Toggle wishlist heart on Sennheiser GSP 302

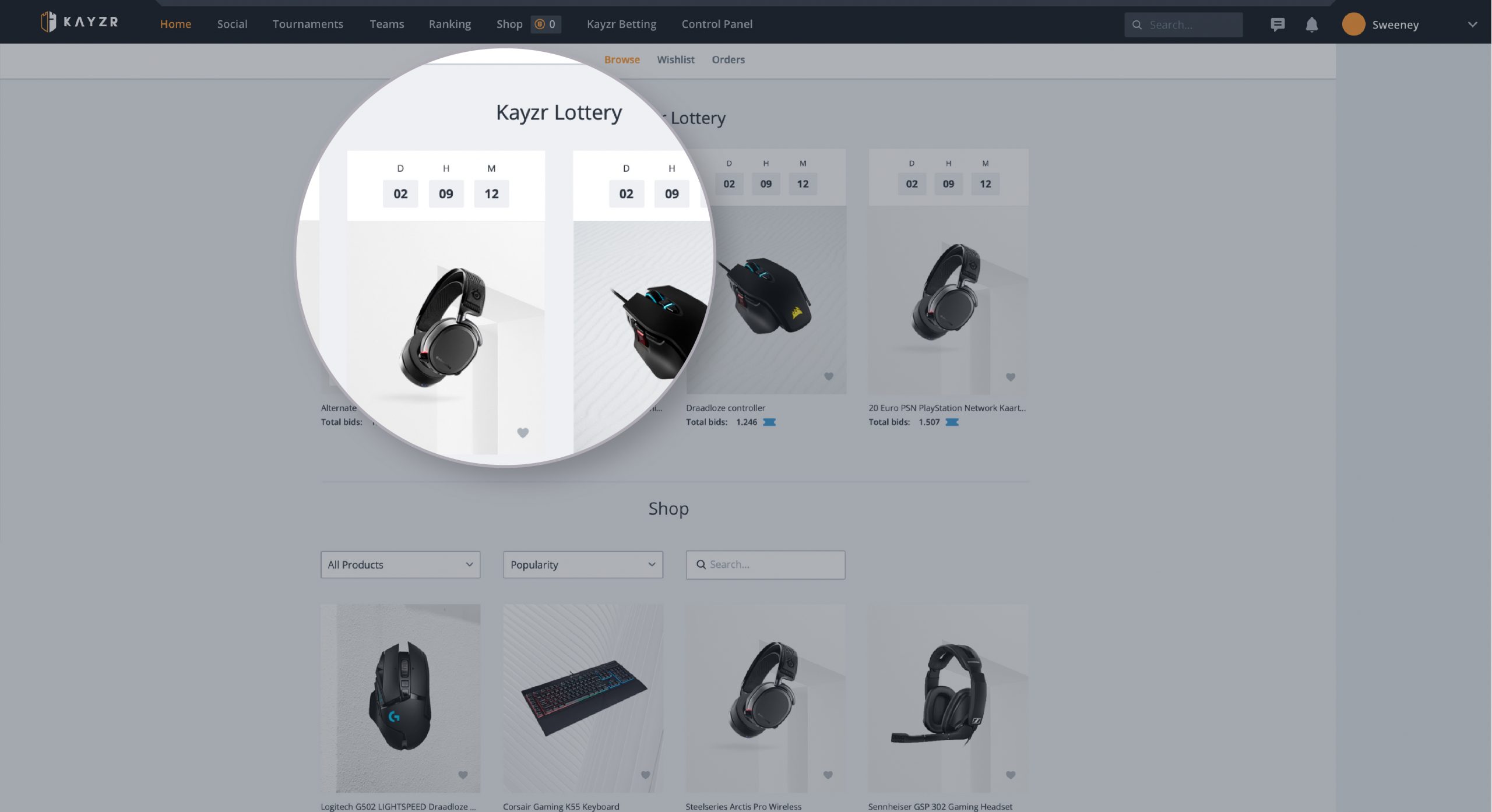pos(1011,775)
